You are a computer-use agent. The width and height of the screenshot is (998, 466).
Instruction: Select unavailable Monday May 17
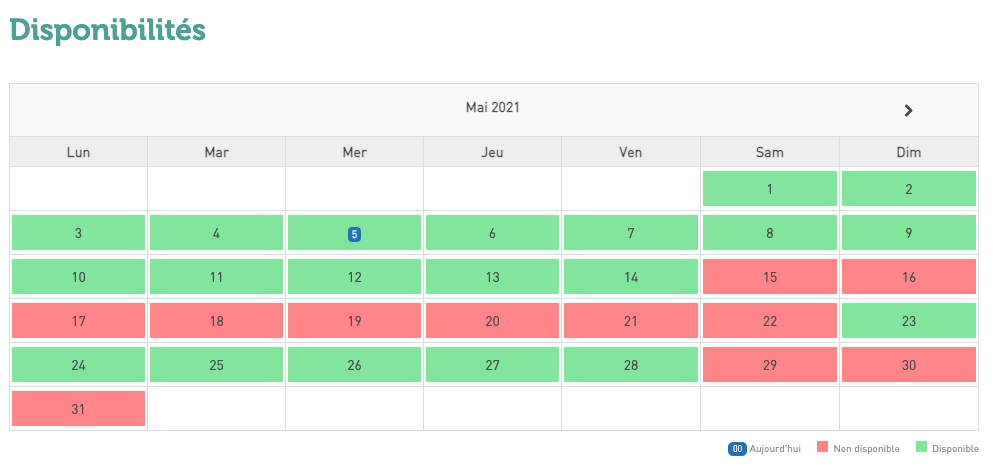79,321
